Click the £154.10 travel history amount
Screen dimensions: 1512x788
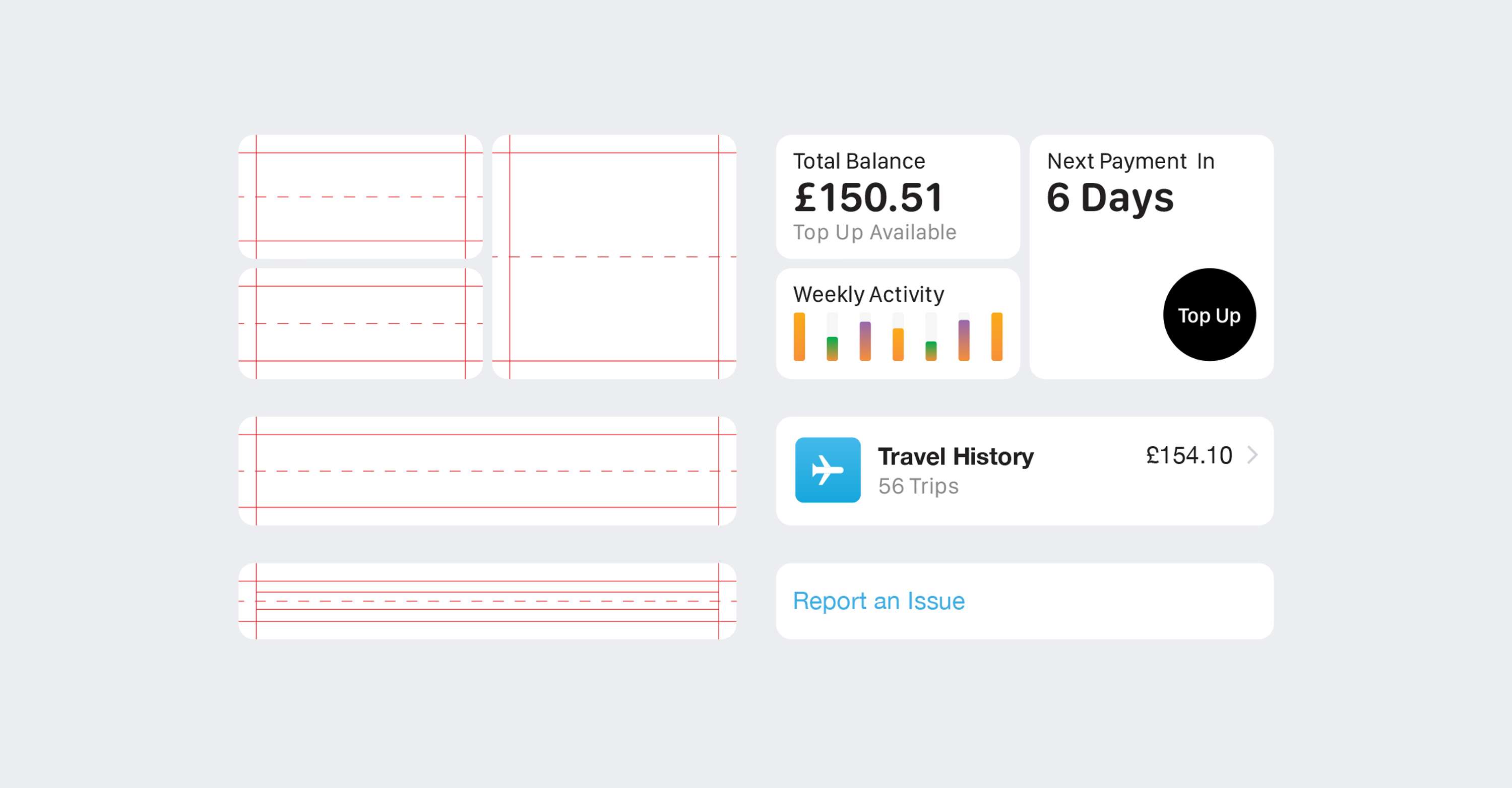coord(1188,455)
